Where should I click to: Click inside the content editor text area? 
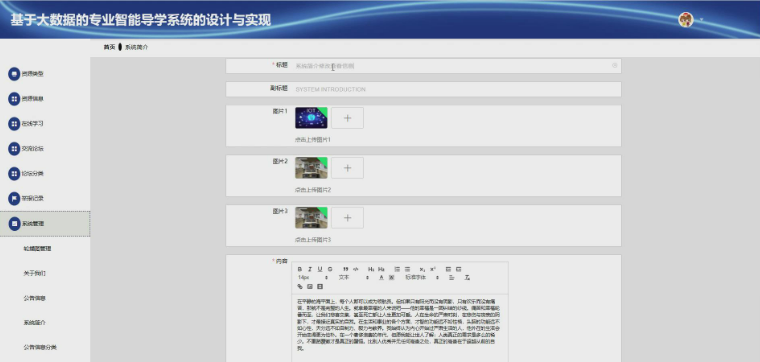click(x=400, y=328)
